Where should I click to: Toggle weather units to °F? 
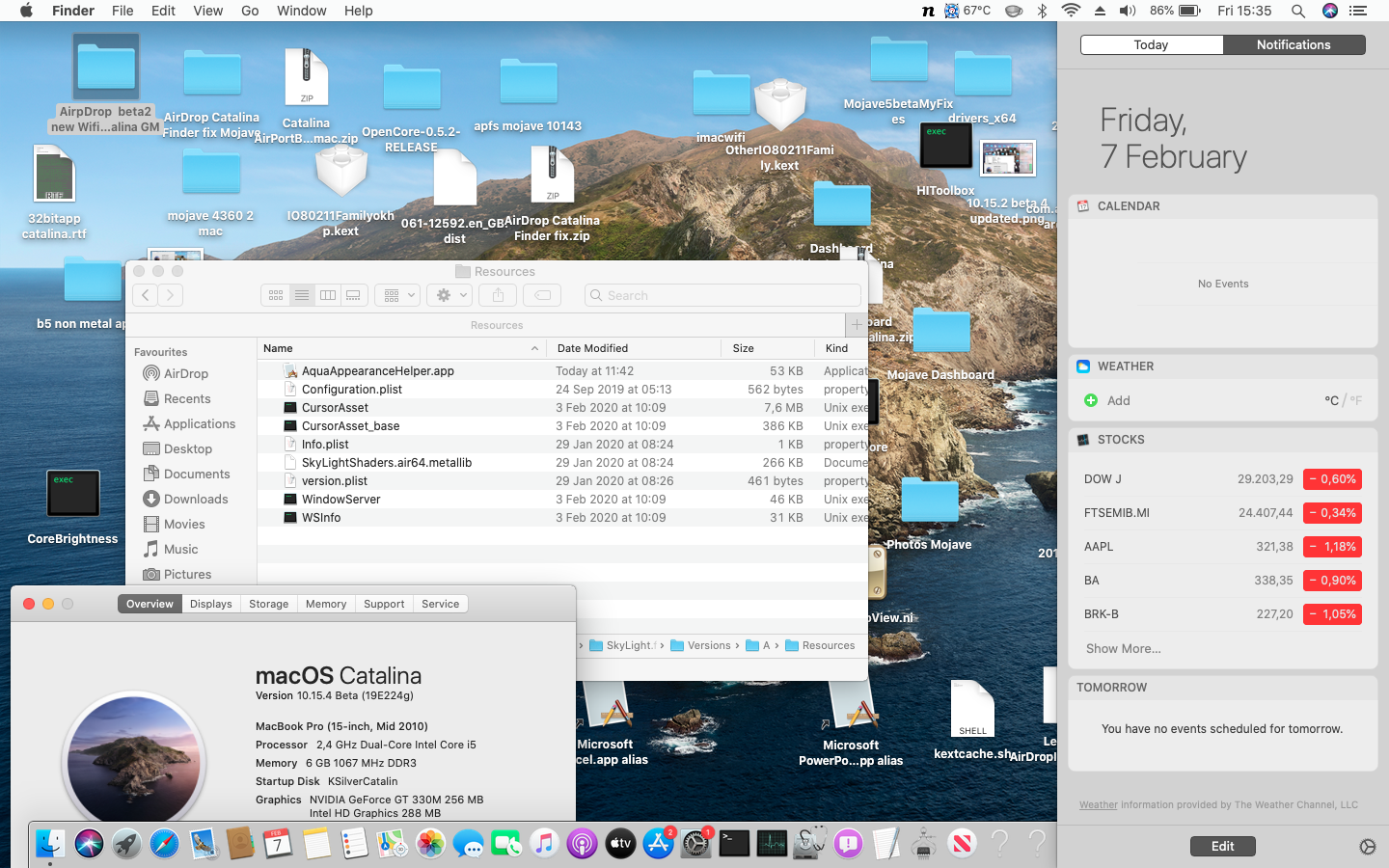pos(1356,400)
